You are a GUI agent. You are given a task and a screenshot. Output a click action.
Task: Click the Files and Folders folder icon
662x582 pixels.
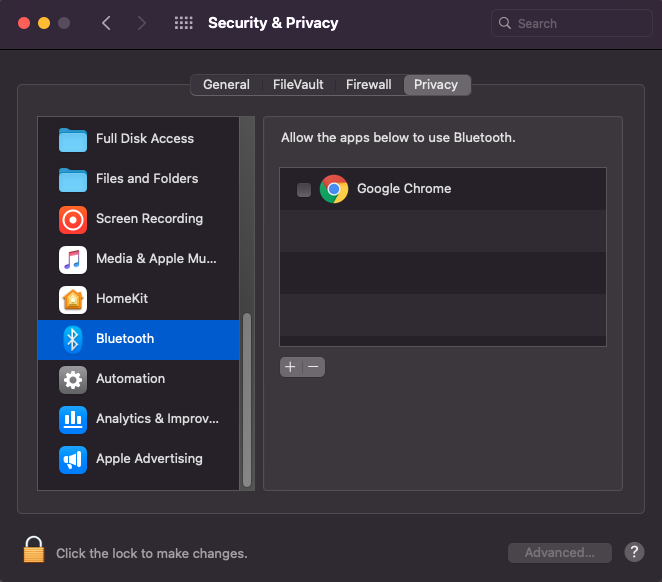pos(73,180)
